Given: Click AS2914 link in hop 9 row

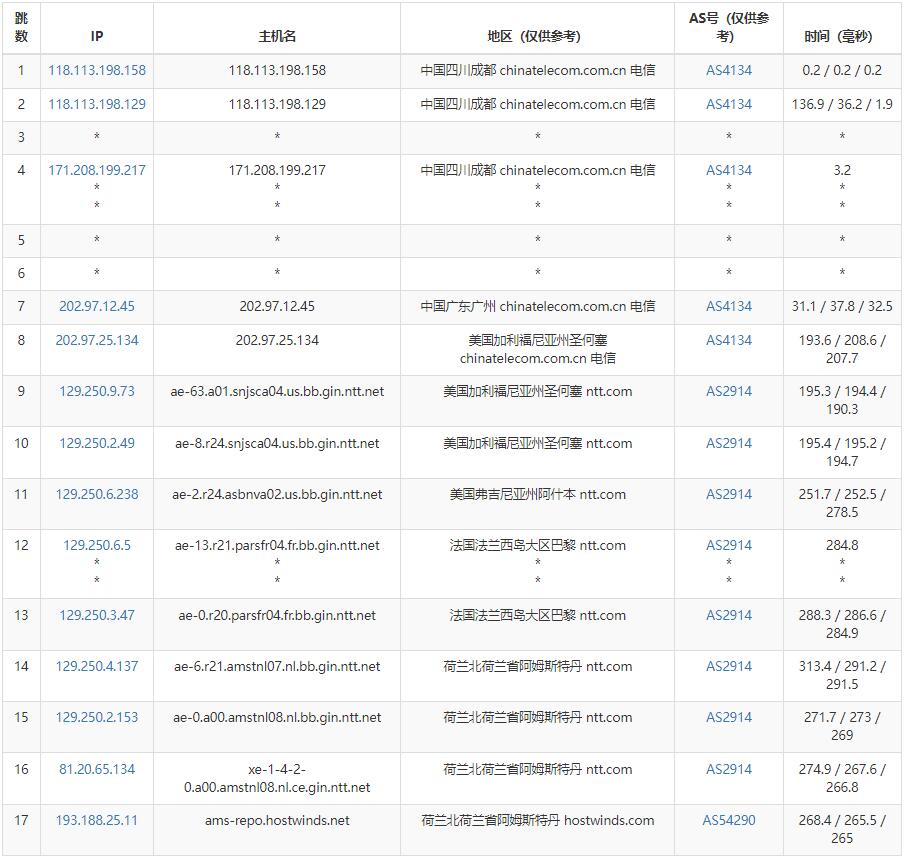Looking at the screenshot, I should coord(729,392).
